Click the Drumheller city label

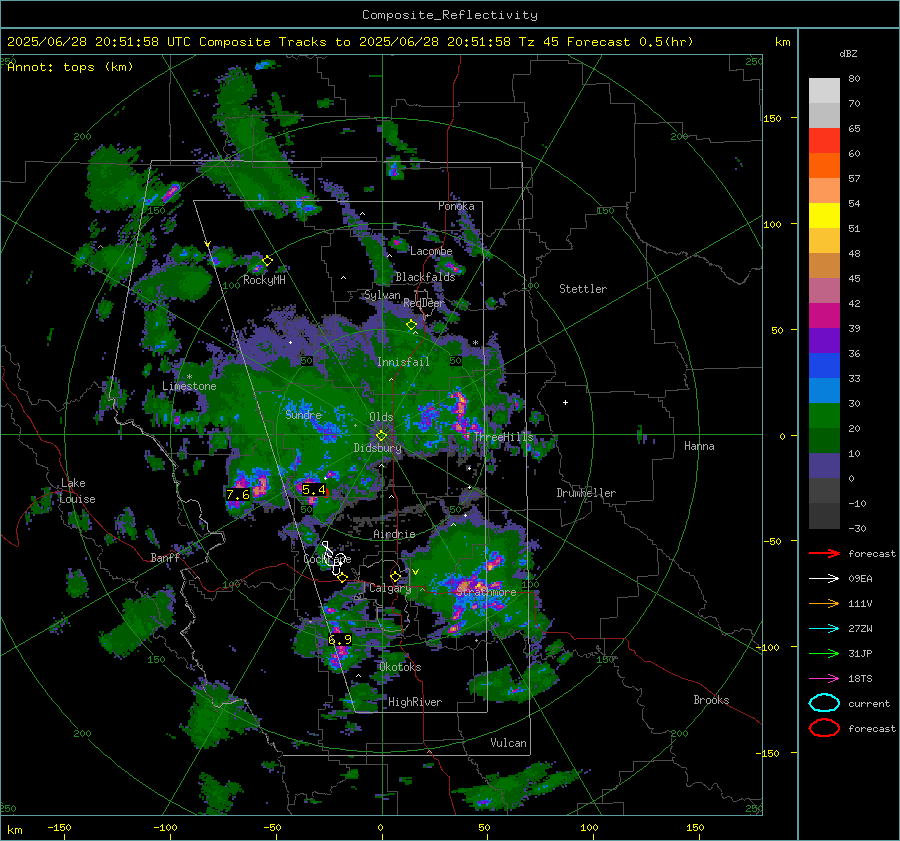(x=586, y=493)
